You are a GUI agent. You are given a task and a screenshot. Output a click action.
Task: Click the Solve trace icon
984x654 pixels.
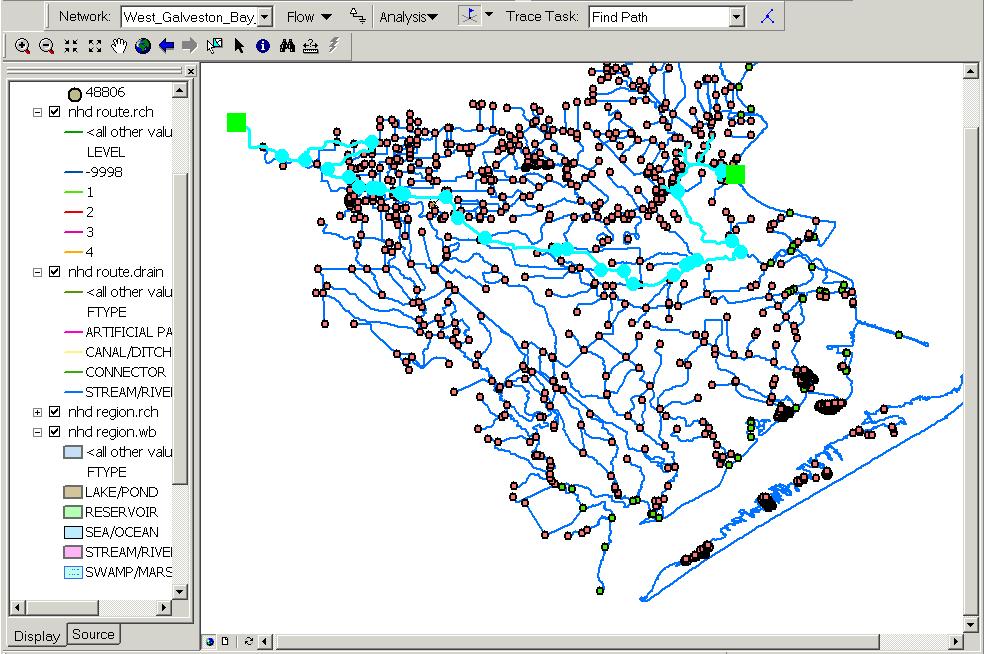(x=767, y=17)
